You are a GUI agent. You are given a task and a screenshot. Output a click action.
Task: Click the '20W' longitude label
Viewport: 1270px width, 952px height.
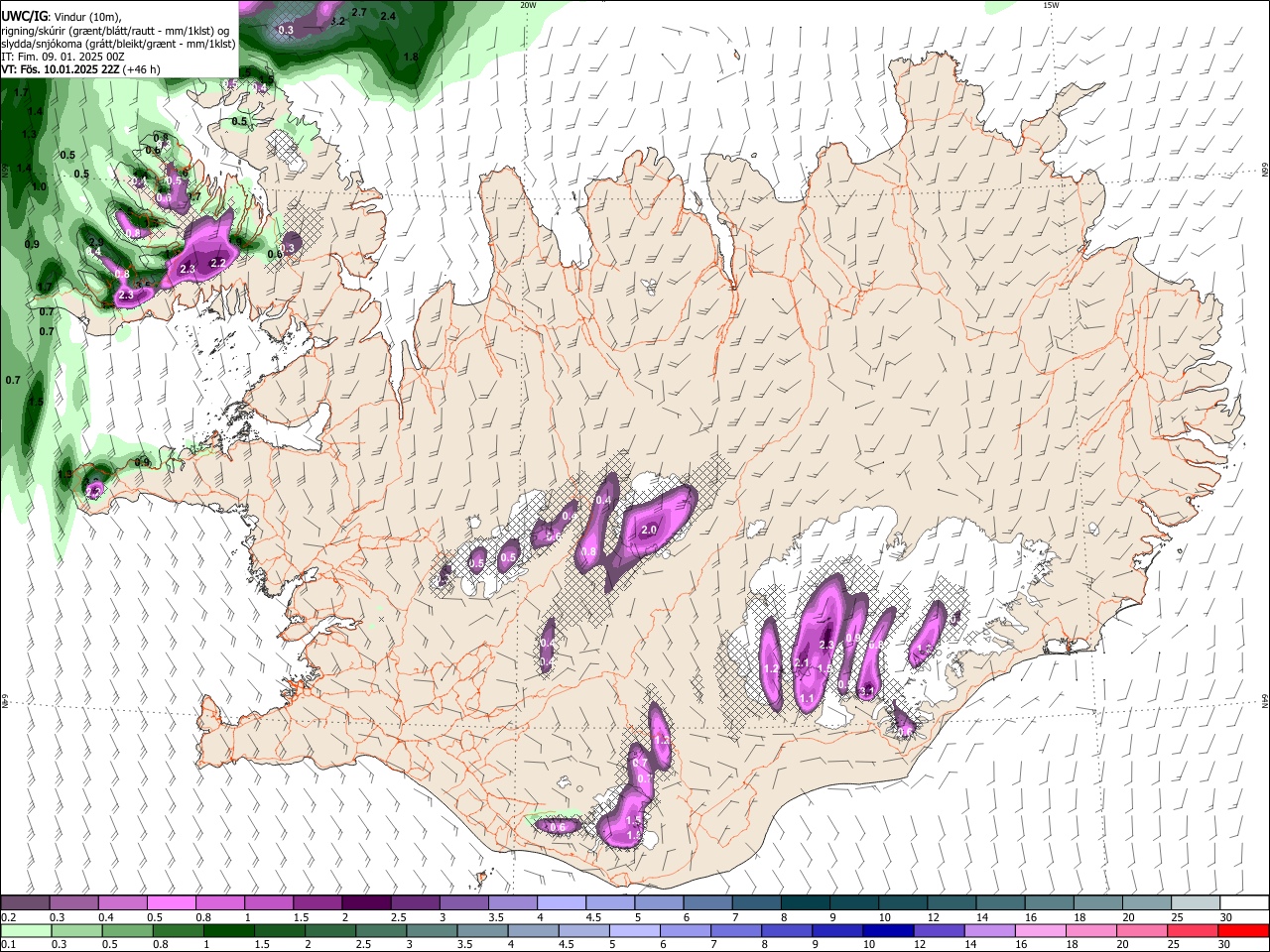point(528,5)
